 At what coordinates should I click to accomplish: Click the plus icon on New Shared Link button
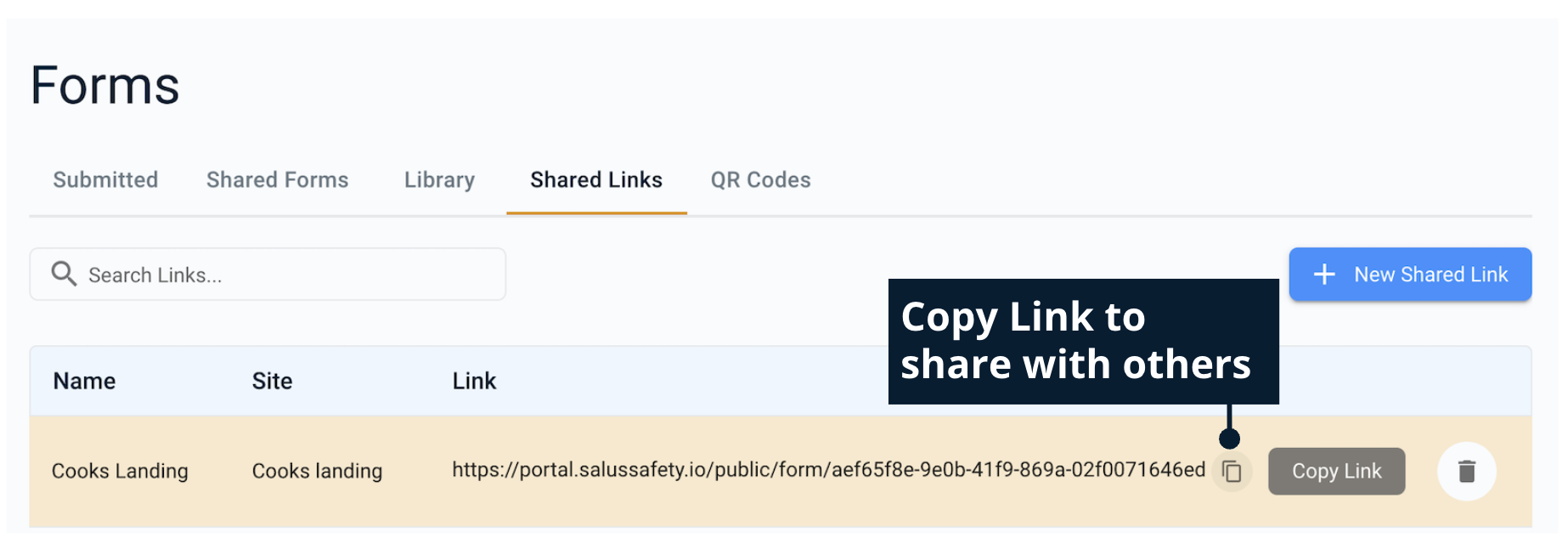coord(1324,274)
